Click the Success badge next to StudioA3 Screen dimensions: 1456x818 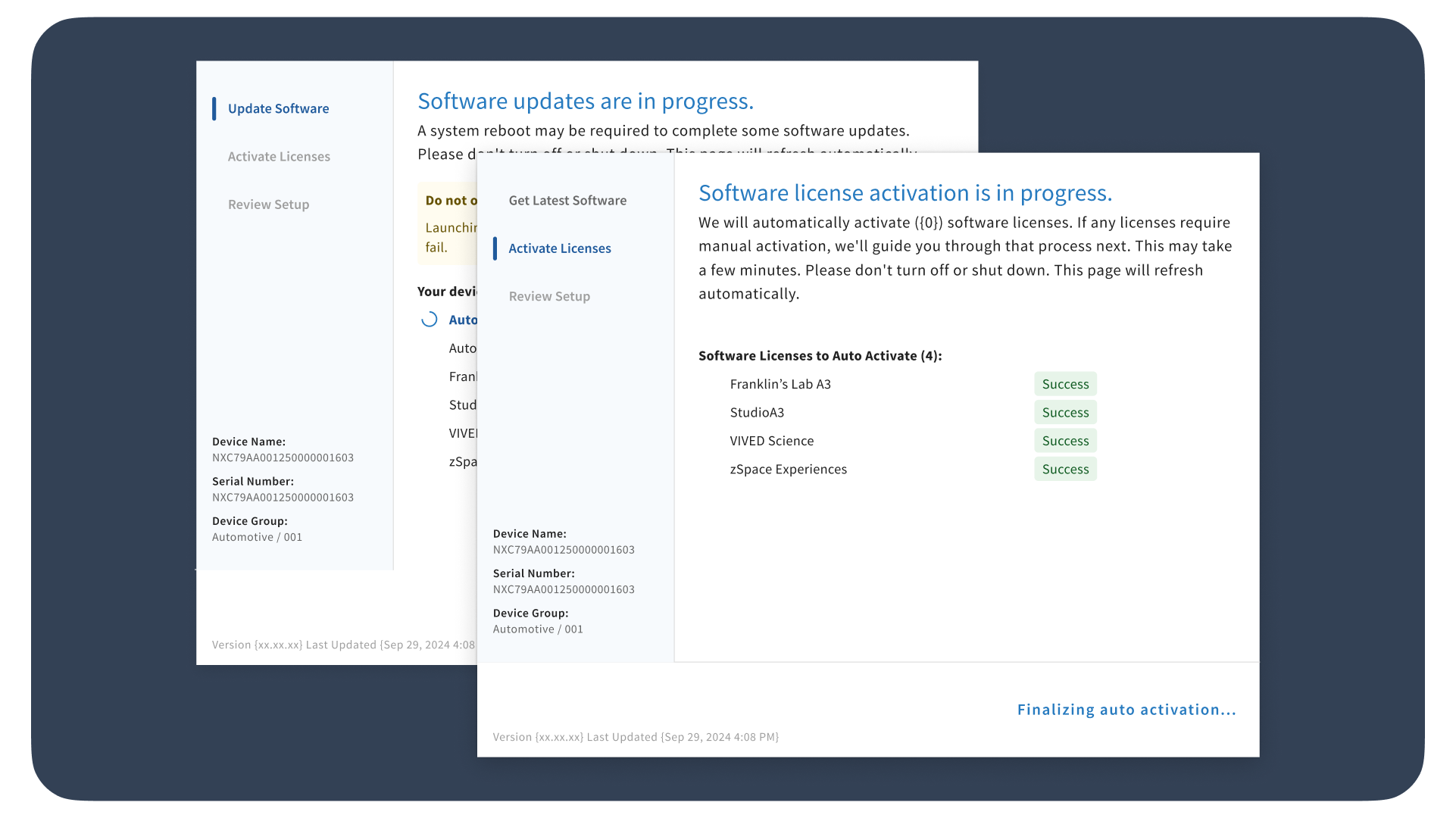click(x=1064, y=412)
